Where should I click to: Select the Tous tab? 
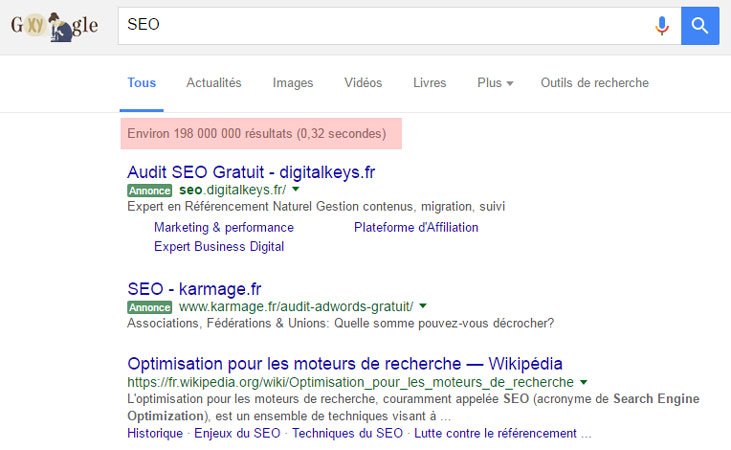point(142,83)
